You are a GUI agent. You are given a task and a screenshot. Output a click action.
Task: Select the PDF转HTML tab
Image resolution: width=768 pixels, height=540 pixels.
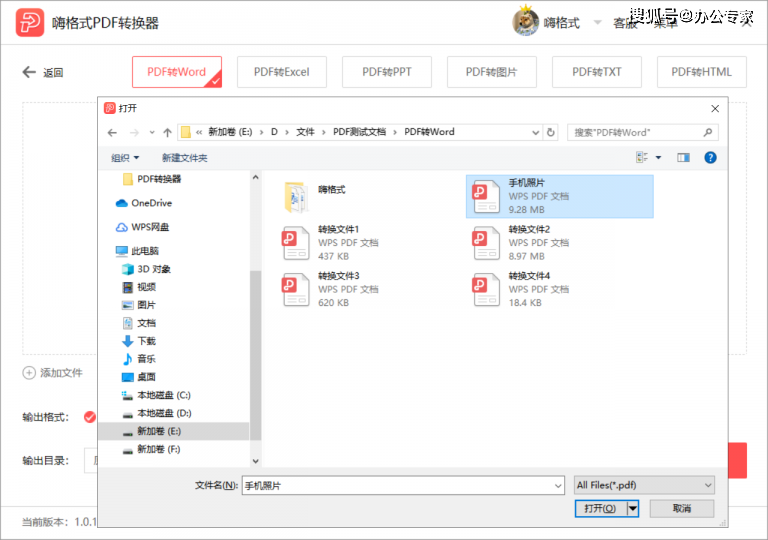(x=701, y=72)
